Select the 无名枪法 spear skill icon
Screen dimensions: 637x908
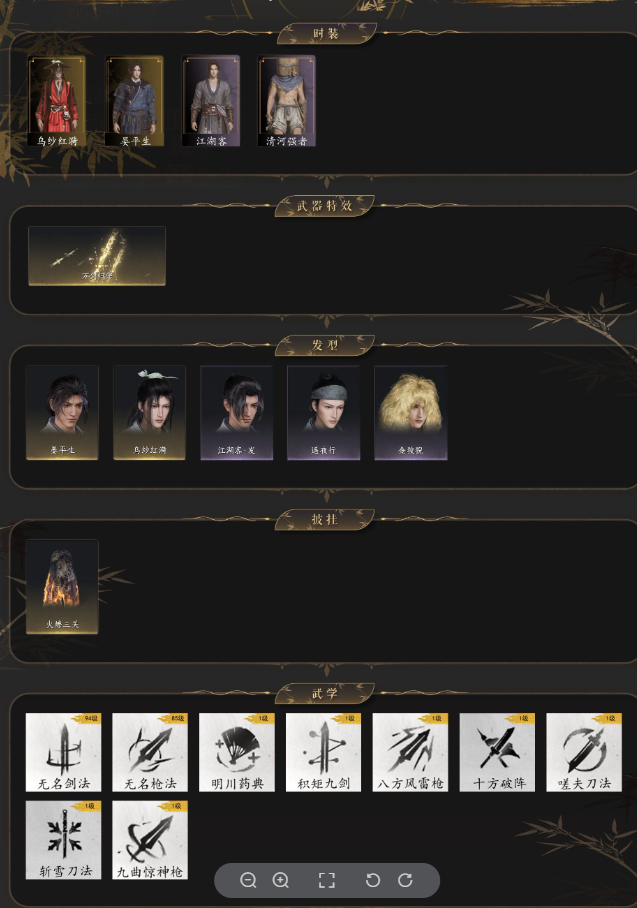tap(150, 752)
